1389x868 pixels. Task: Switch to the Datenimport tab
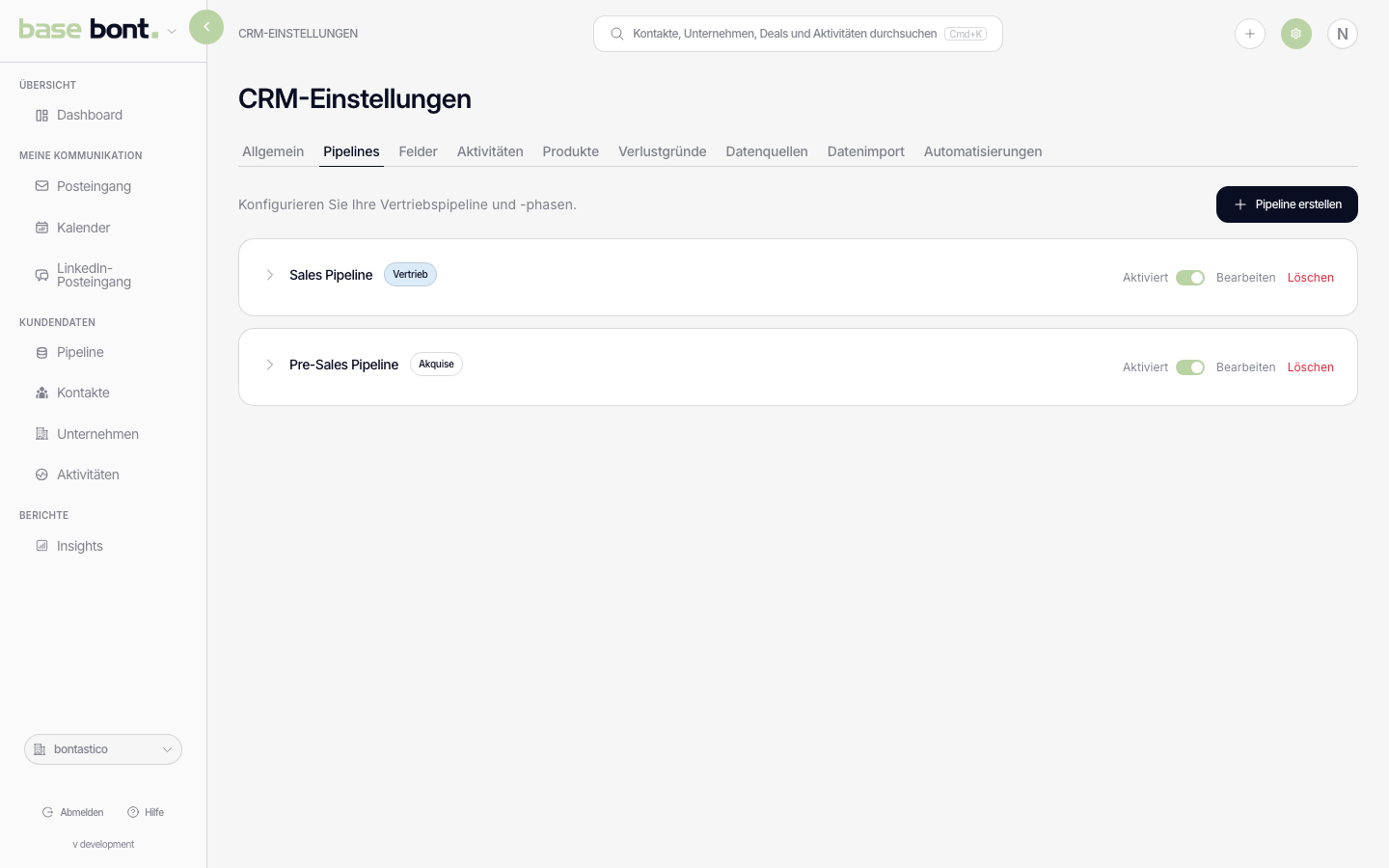pos(866,151)
